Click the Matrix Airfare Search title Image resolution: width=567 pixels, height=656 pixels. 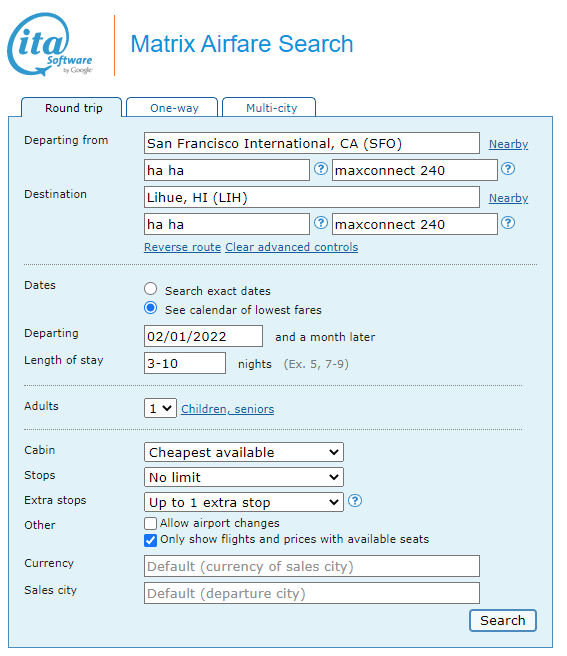(242, 44)
